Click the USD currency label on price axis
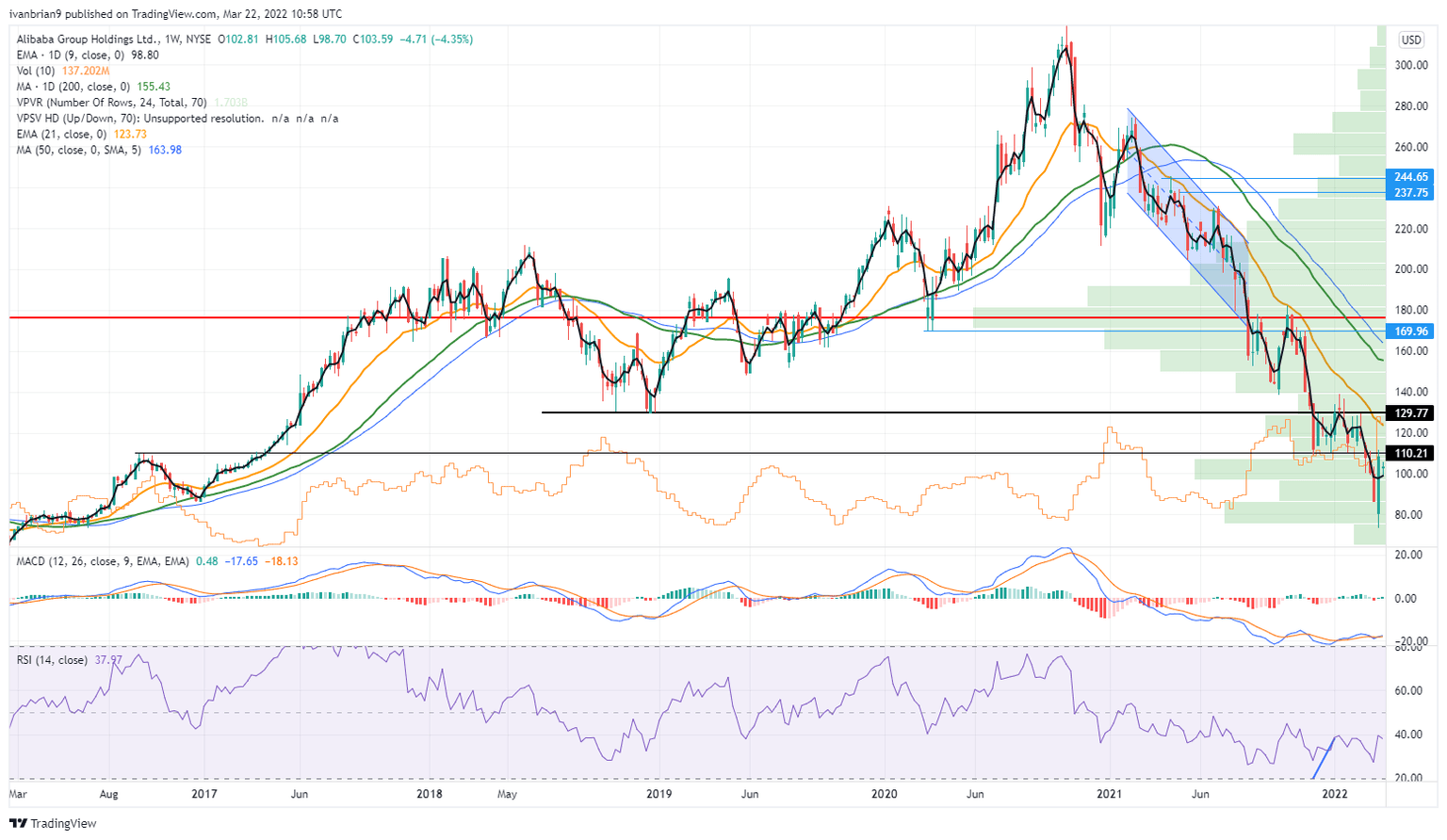Viewport: 1447px width, 840px height. 1410,40
